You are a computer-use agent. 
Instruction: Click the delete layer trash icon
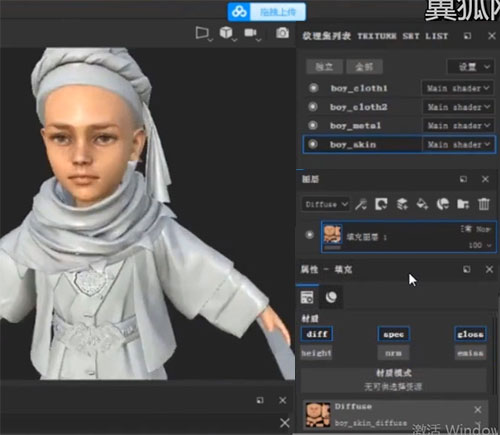(484, 204)
